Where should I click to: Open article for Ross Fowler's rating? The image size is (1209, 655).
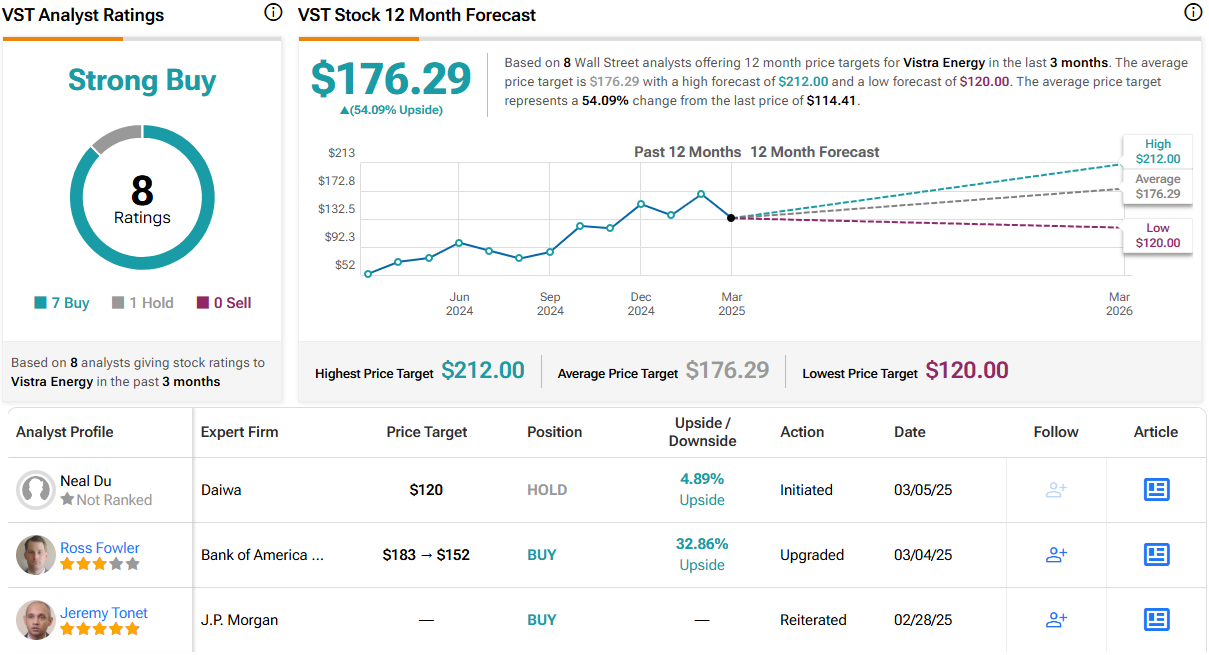click(x=1156, y=555)
